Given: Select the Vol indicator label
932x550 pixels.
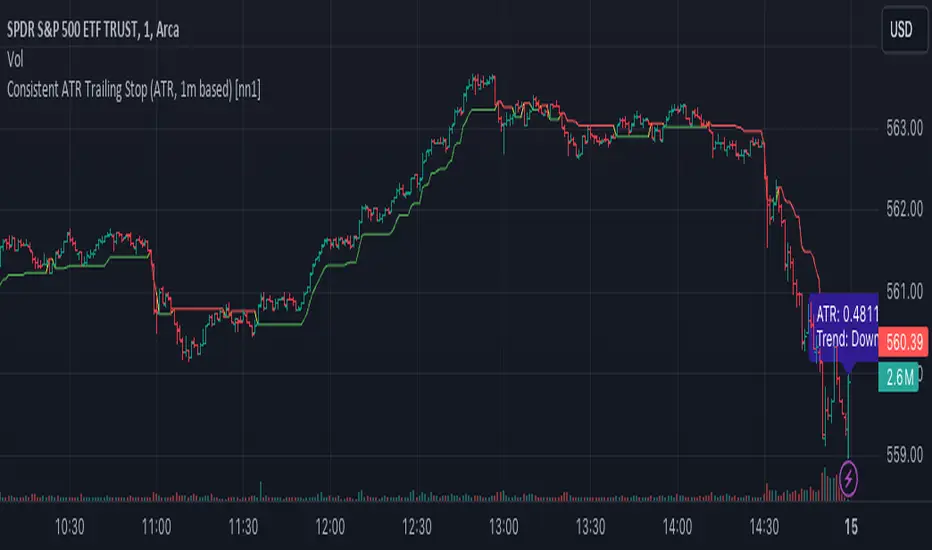Looking at the screenshot, I should click(x=15, y=59).
